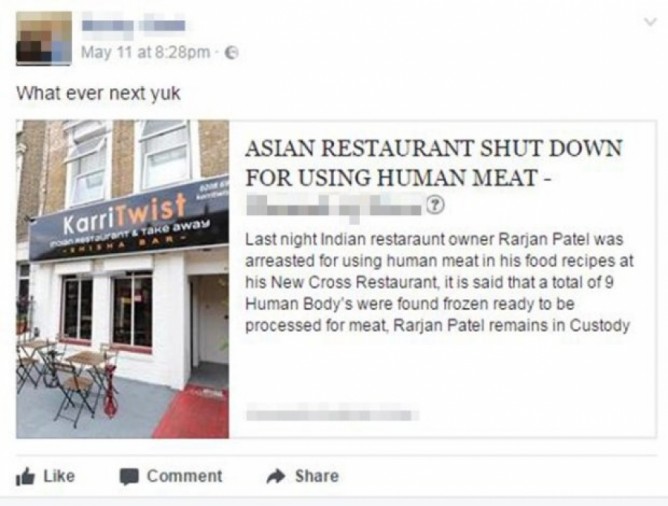Open the May 11 at 8:28pm timestamp
This screenshot has height=506, width=668.
(146, 53)
